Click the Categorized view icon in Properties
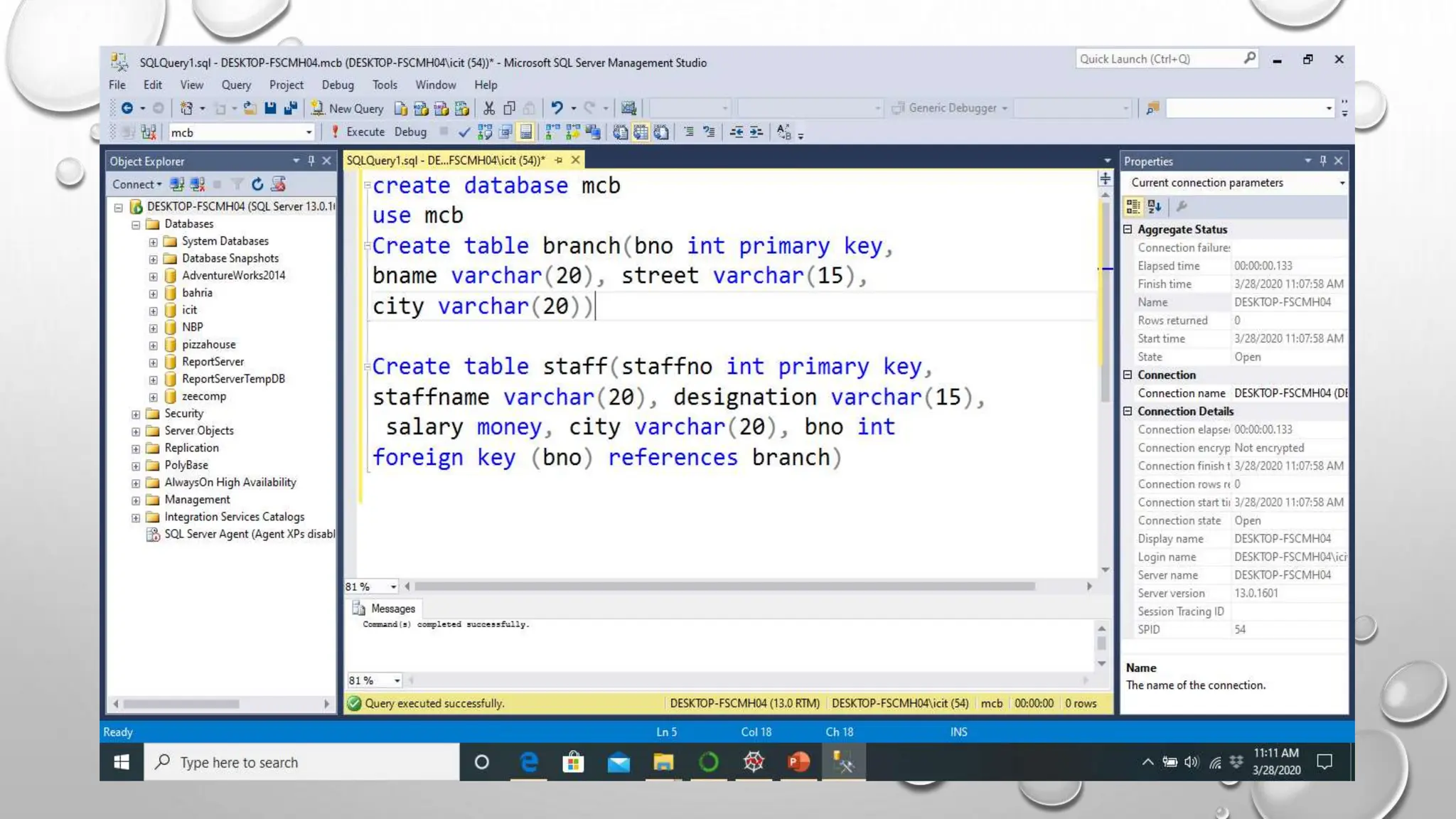This screenshot has width=1456, height=819. 1133,207
